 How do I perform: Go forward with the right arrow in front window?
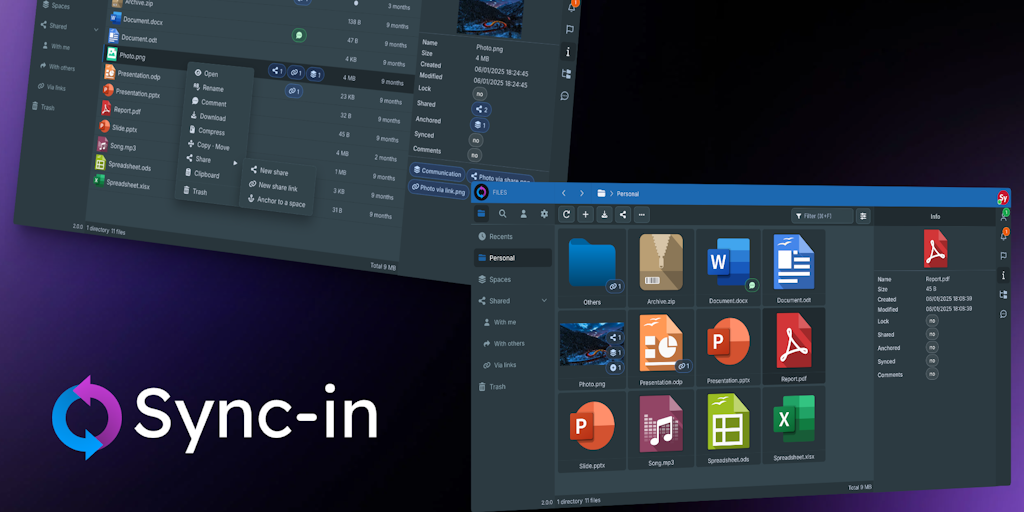(x=582, y=193)
